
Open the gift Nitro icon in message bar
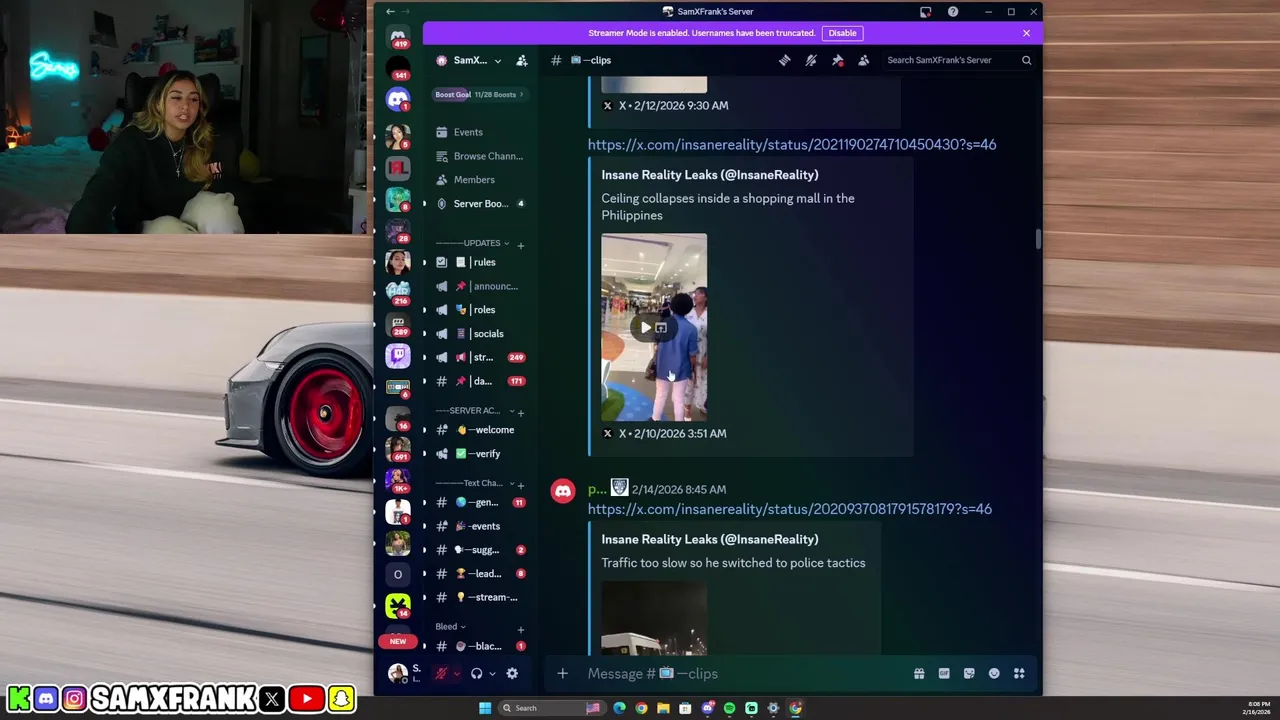[919, 674]
